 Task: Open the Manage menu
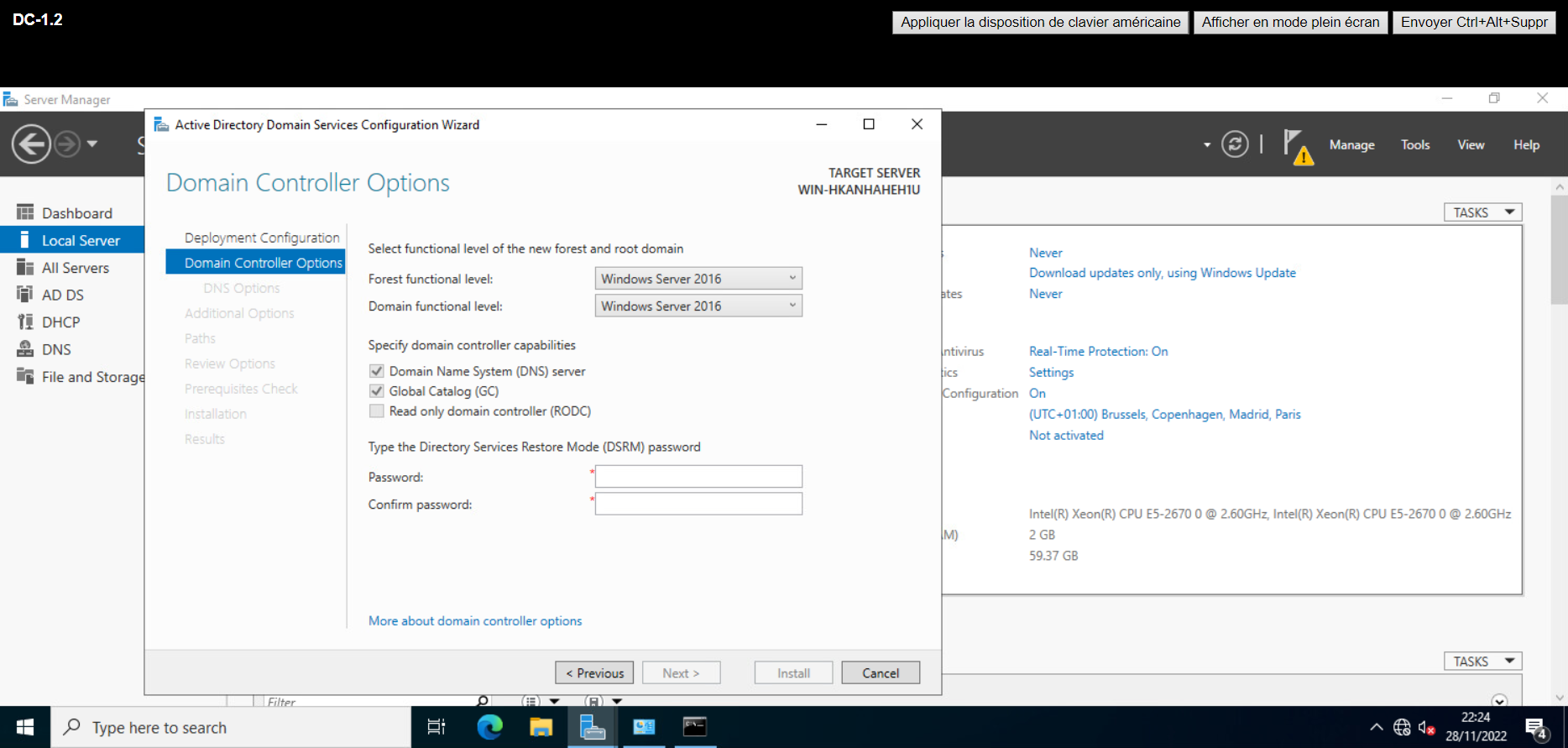point(1351,144)
